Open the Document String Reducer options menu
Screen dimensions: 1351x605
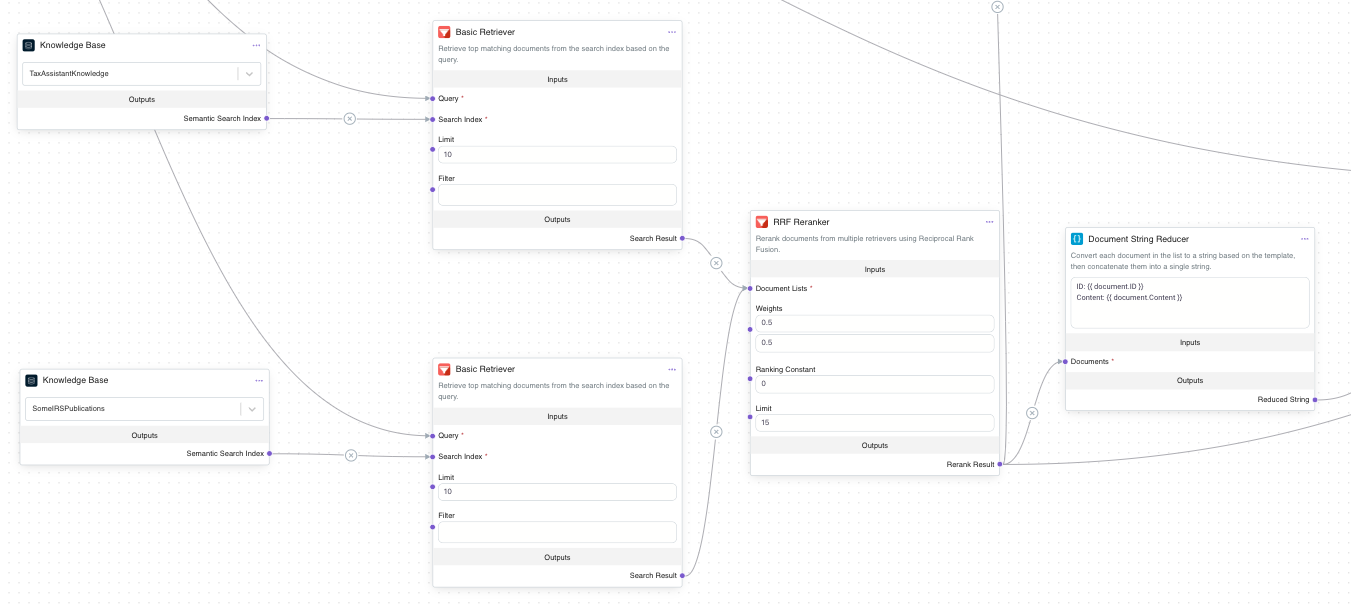(1304, 239)
